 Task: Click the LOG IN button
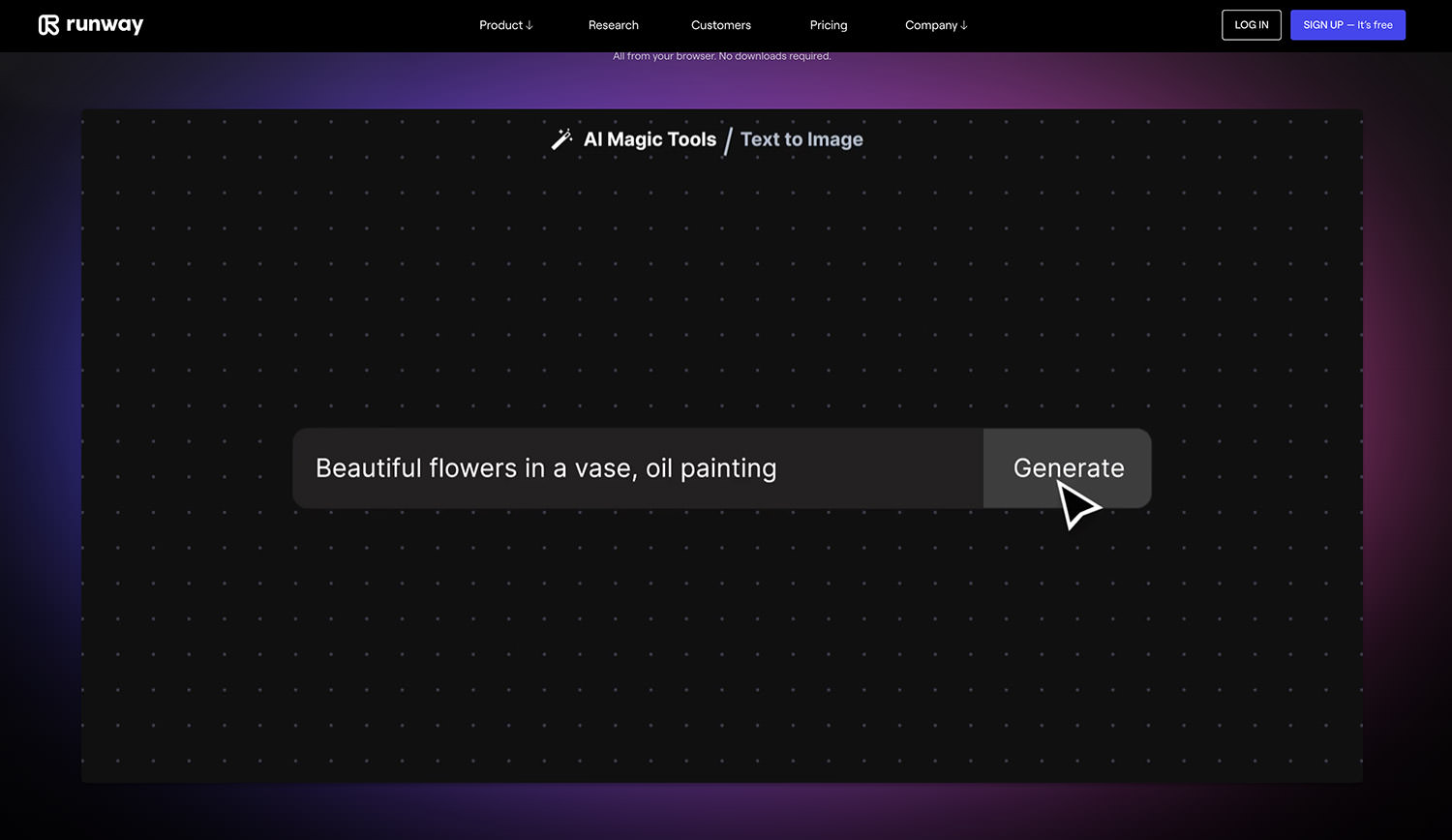pyautogui.click(x=1252, y=25)
